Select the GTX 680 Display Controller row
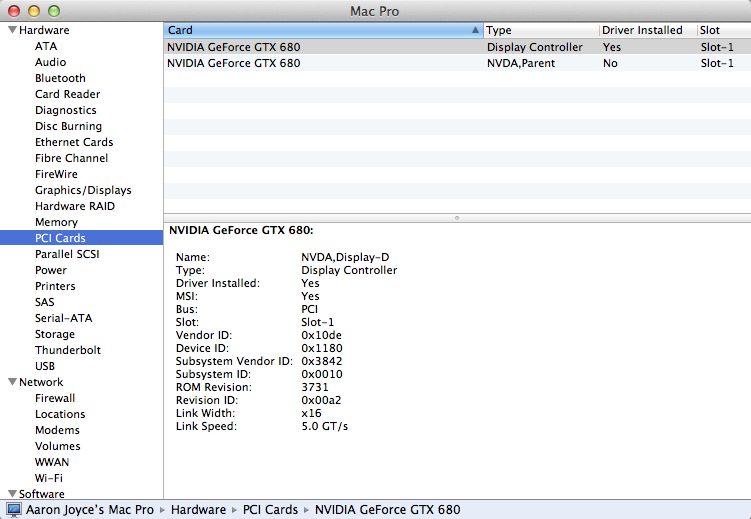This screenshot has width=751, height=519. 457,47
